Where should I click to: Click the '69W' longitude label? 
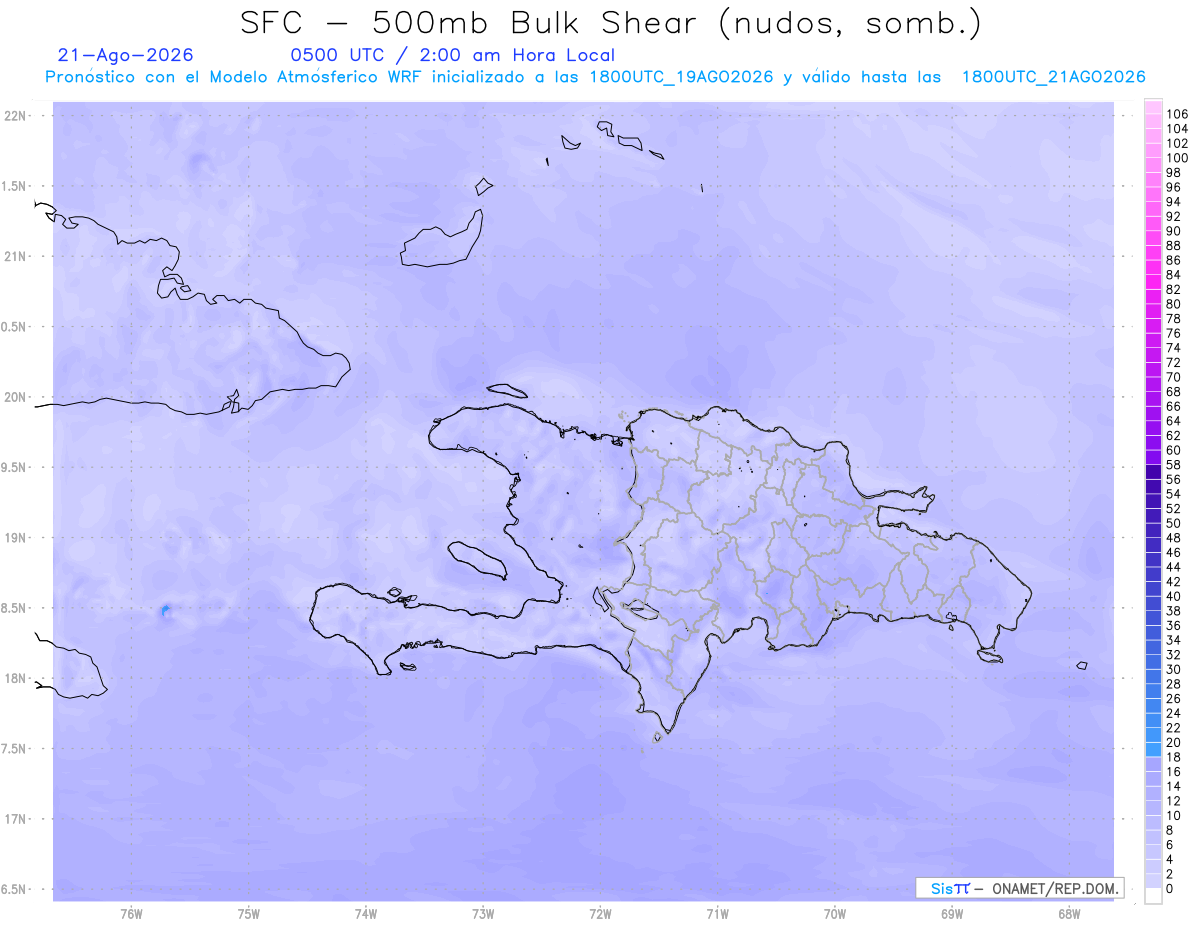click(952, 914)
